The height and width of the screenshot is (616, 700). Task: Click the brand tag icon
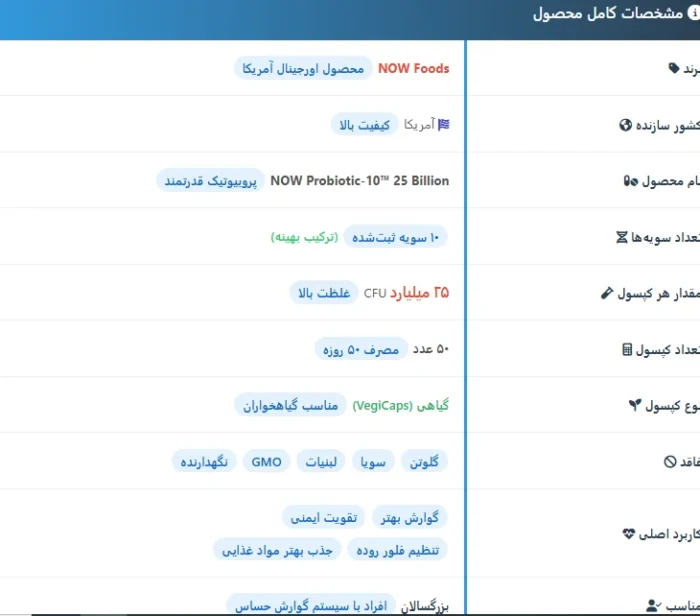674,68
